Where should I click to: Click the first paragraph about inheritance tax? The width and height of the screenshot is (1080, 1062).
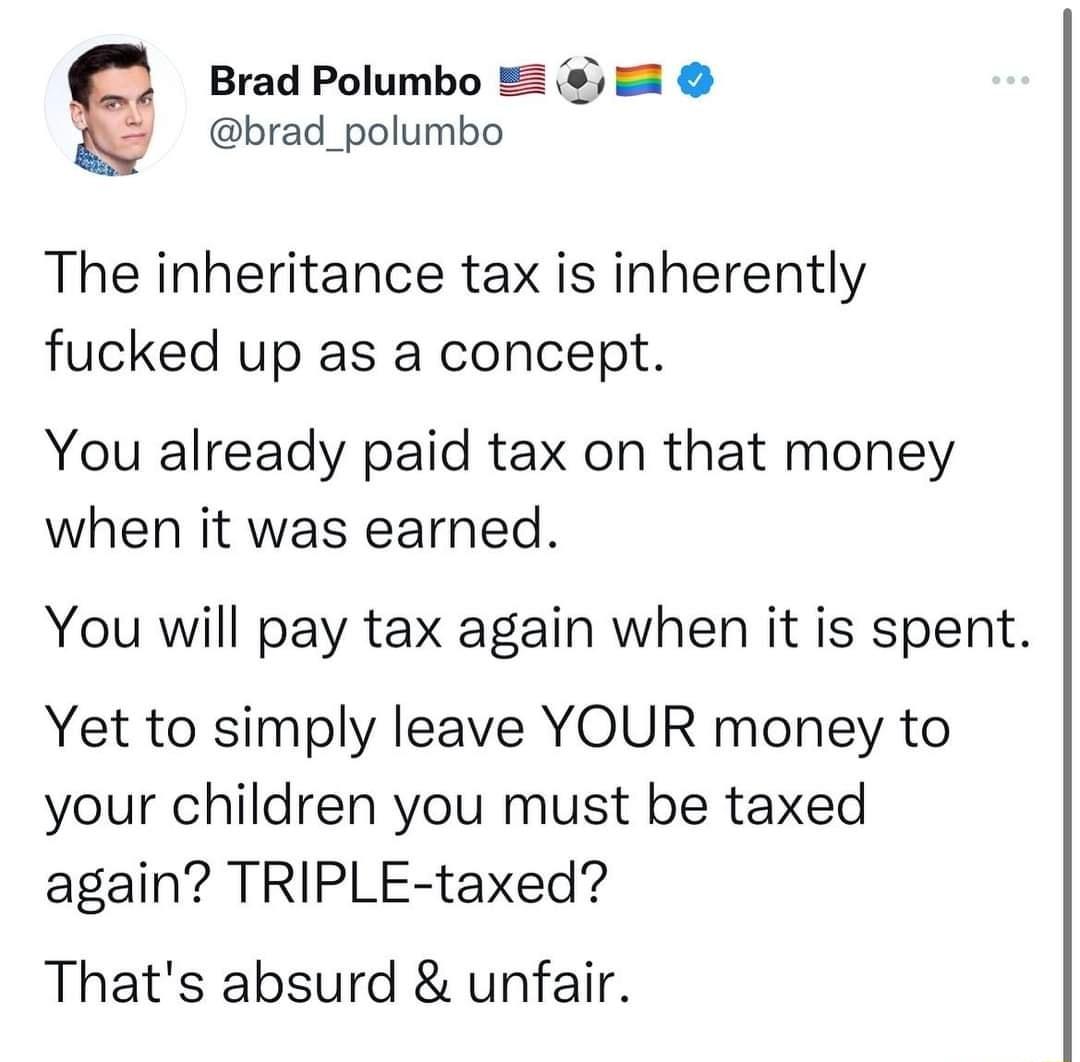[x=455, y=312]
